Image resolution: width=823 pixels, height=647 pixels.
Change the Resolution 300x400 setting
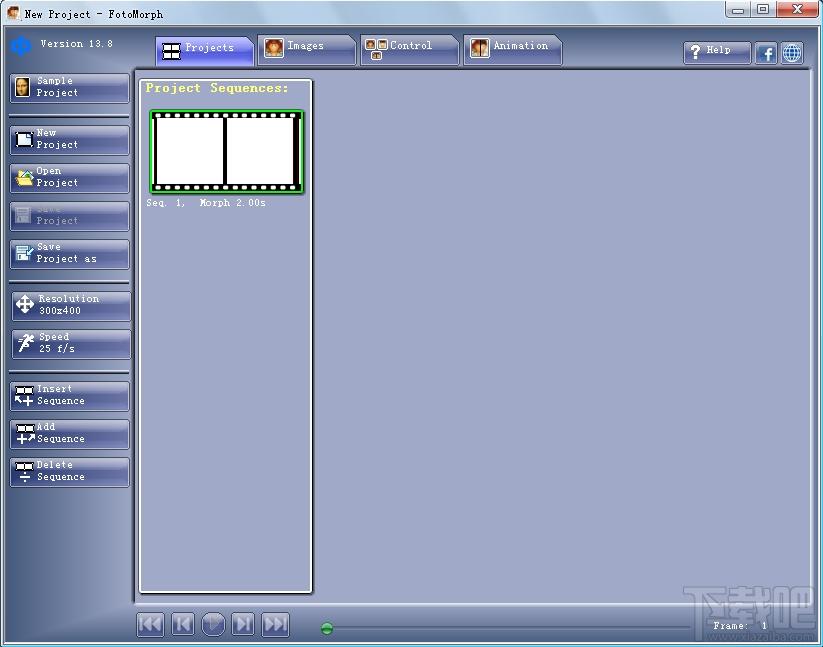pyautogui.click(x=71, y=306)
